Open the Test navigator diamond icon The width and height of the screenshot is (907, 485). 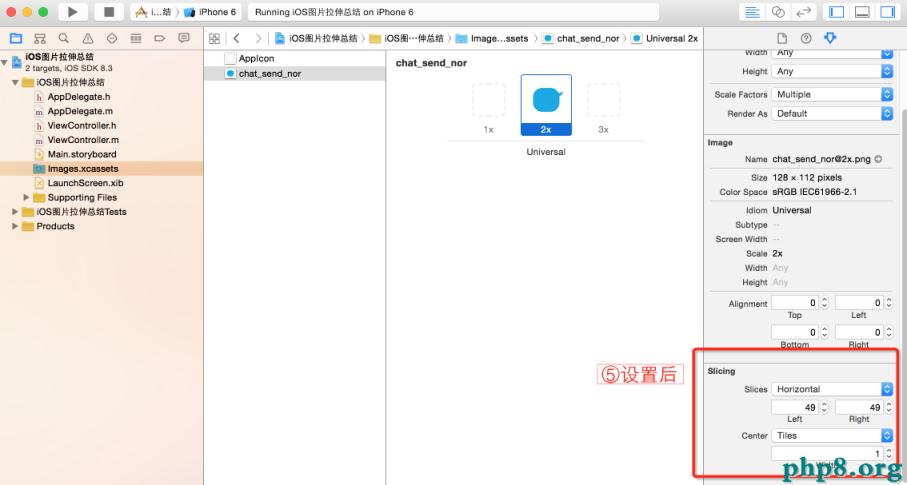pos(112,39)
